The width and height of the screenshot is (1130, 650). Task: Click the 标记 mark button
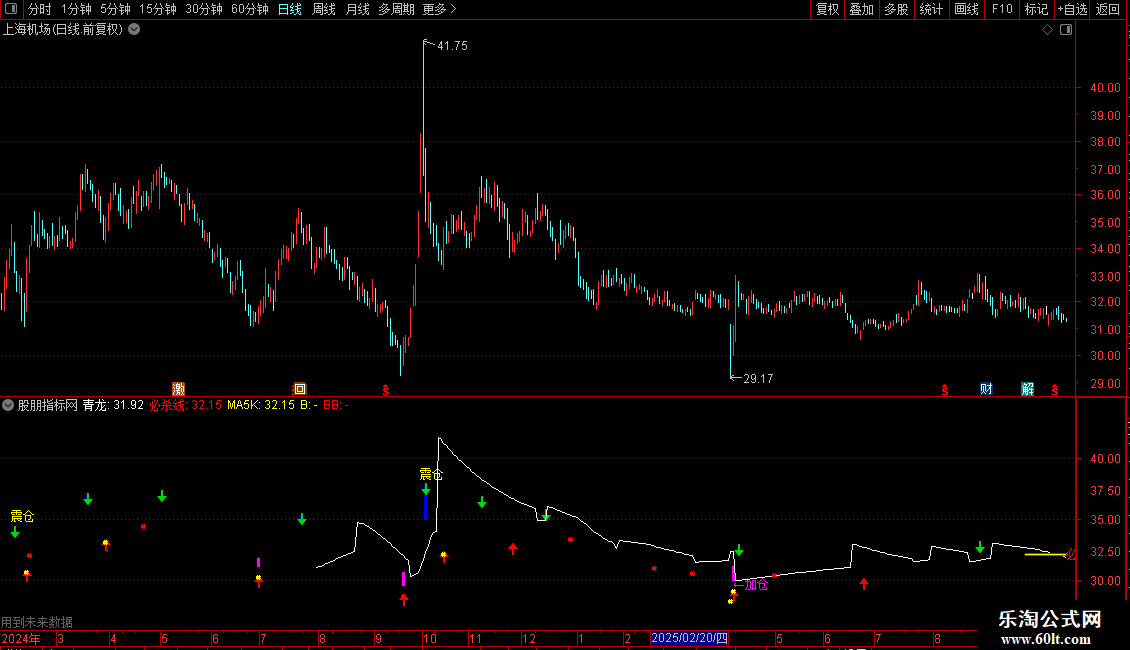click(1036, 9)
